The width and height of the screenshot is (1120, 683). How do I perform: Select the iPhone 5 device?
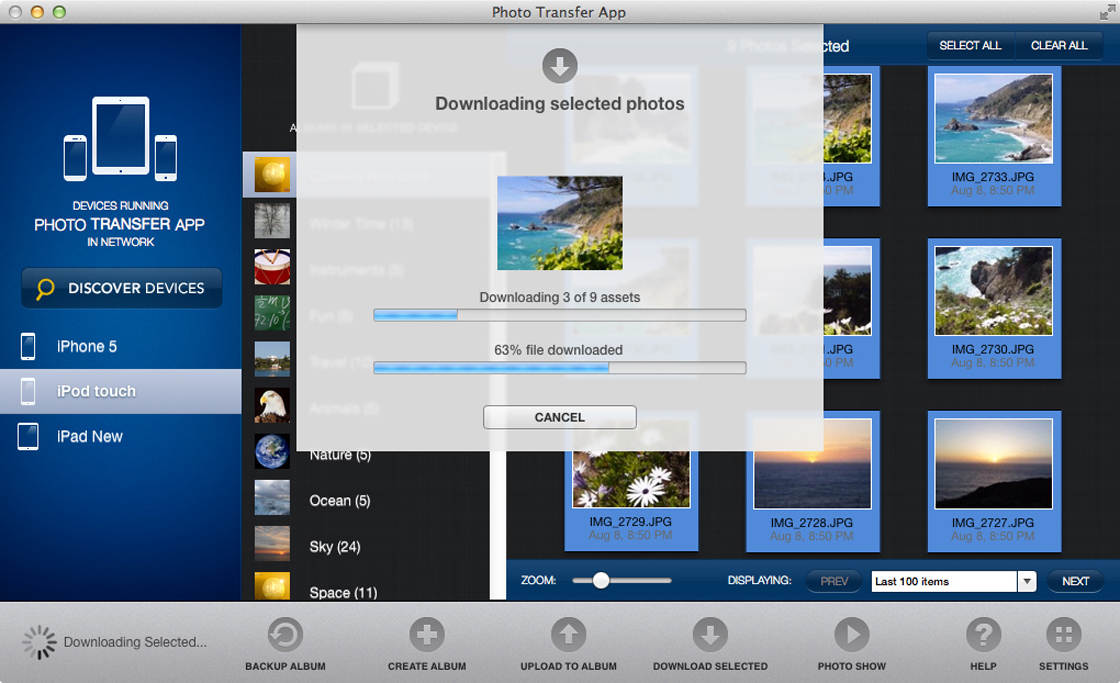87,346
